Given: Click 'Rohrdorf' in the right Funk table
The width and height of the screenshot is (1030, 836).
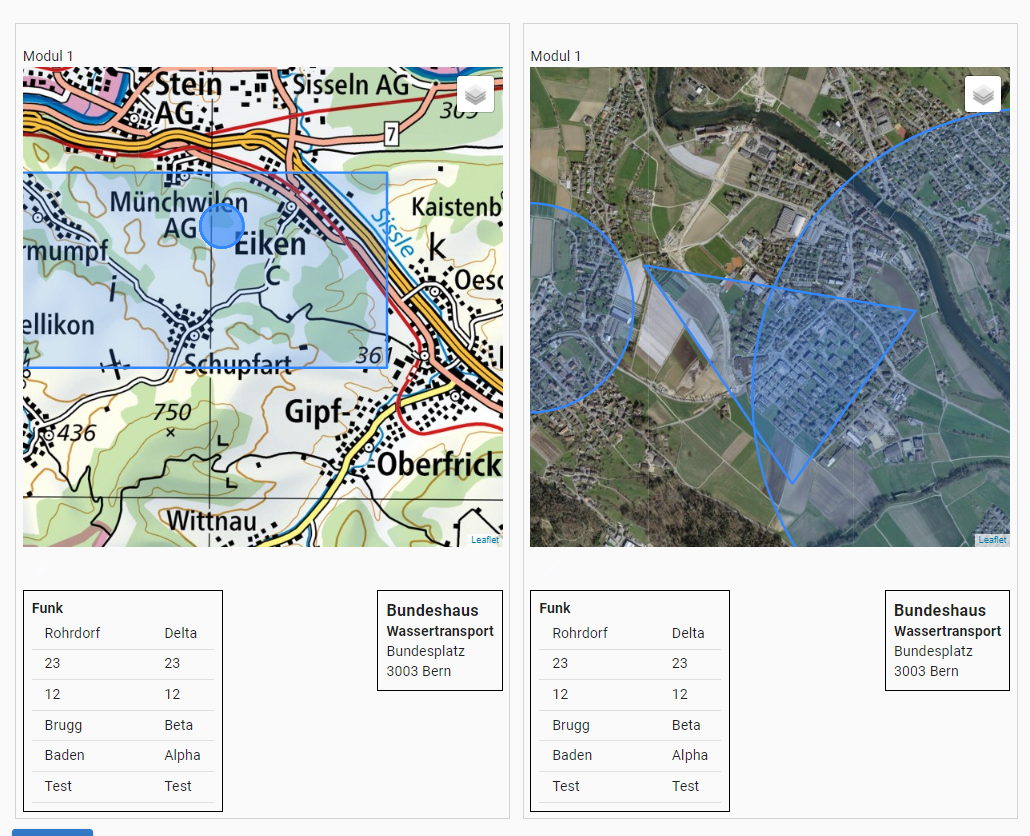Looking at the screenshot, I should point(580,633).
